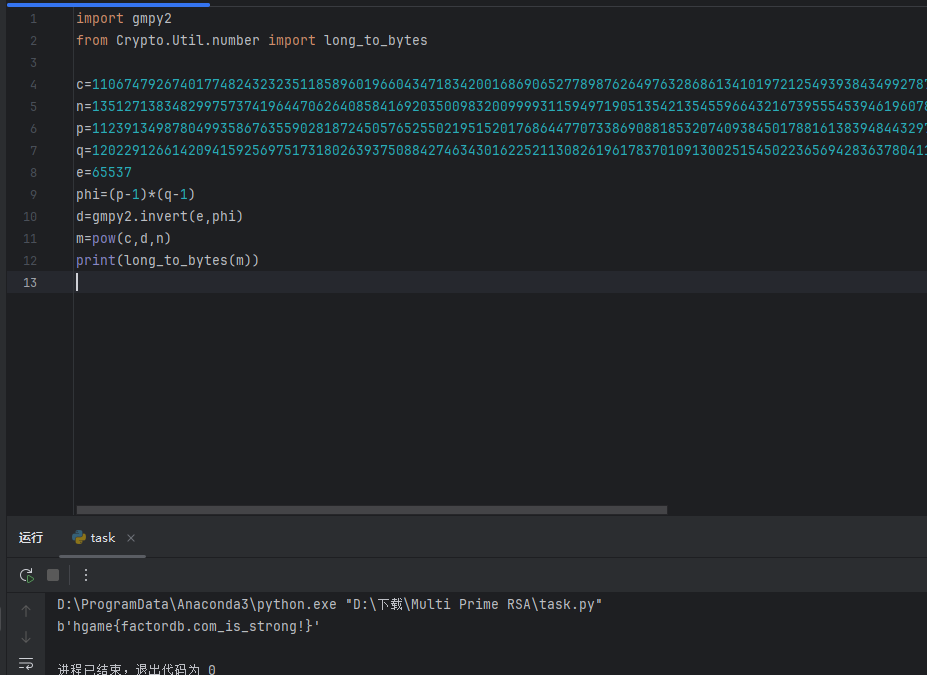Open the three-dot more options menu
The image size is (927, 675).
[85, 574]
